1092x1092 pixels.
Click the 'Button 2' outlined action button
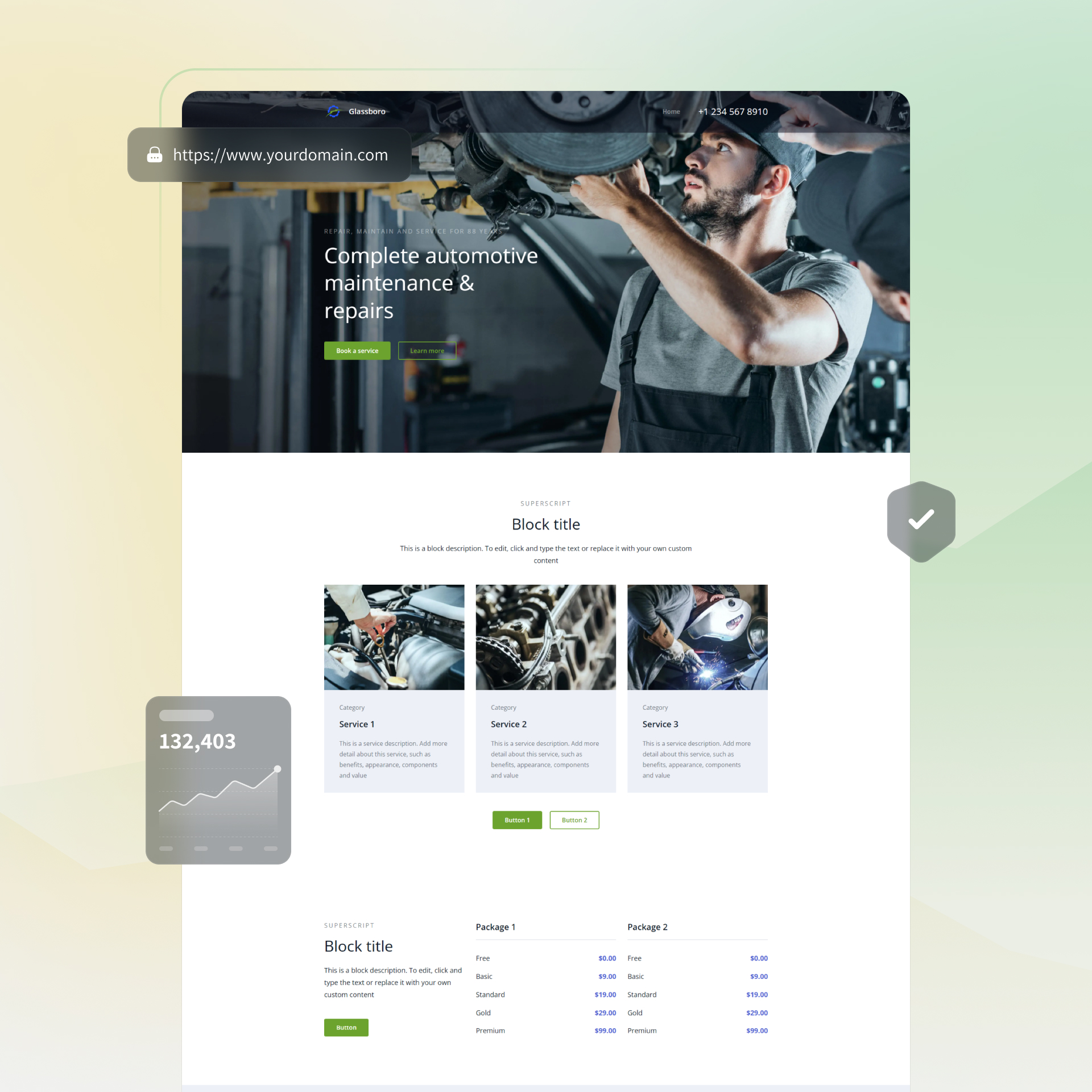point(575,820)
